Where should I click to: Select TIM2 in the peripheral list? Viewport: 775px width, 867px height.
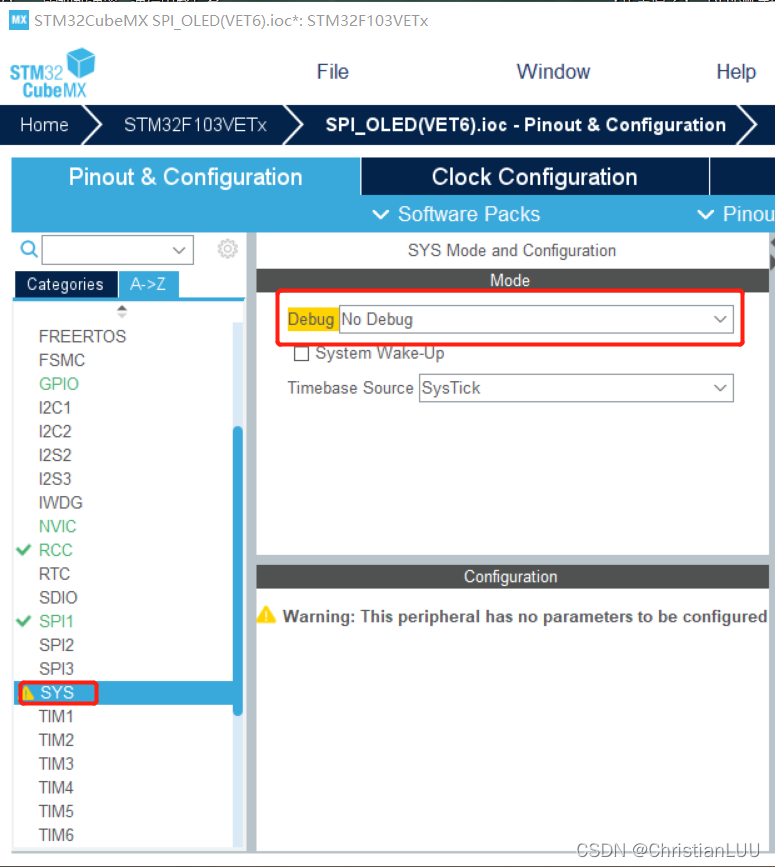point(56,740)
